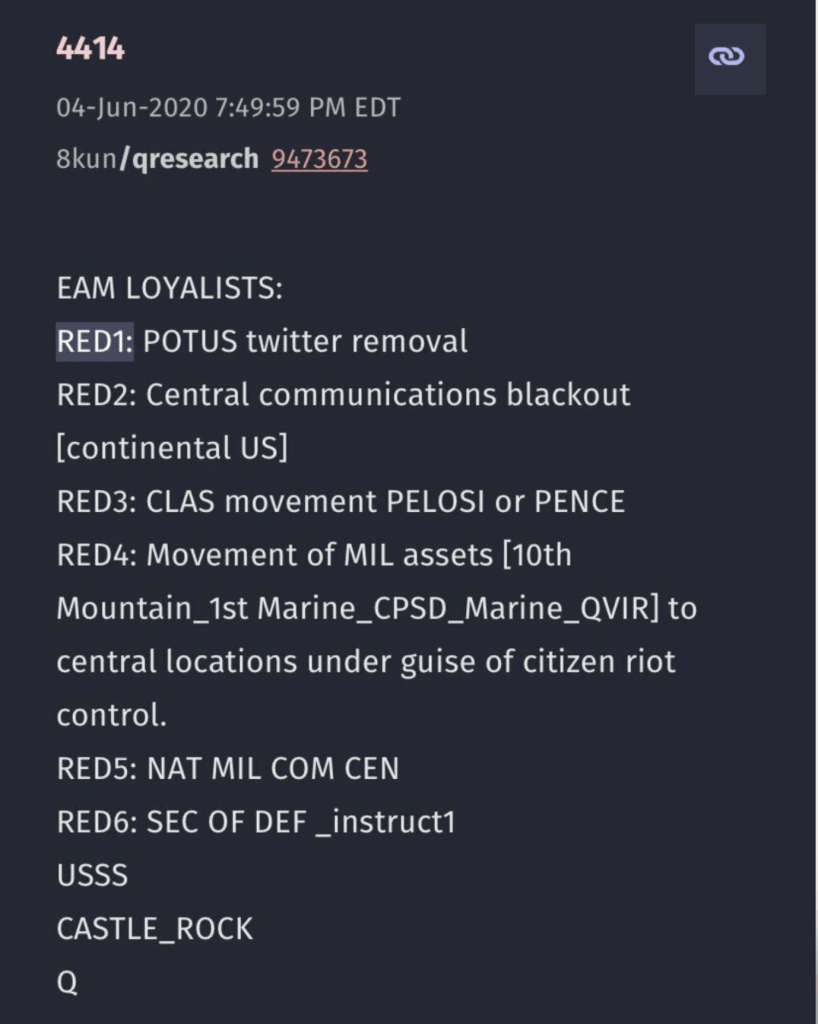Click the POTUS twitter removal text
Viewport: 818px width, 1024px height.
click(305, 342)
